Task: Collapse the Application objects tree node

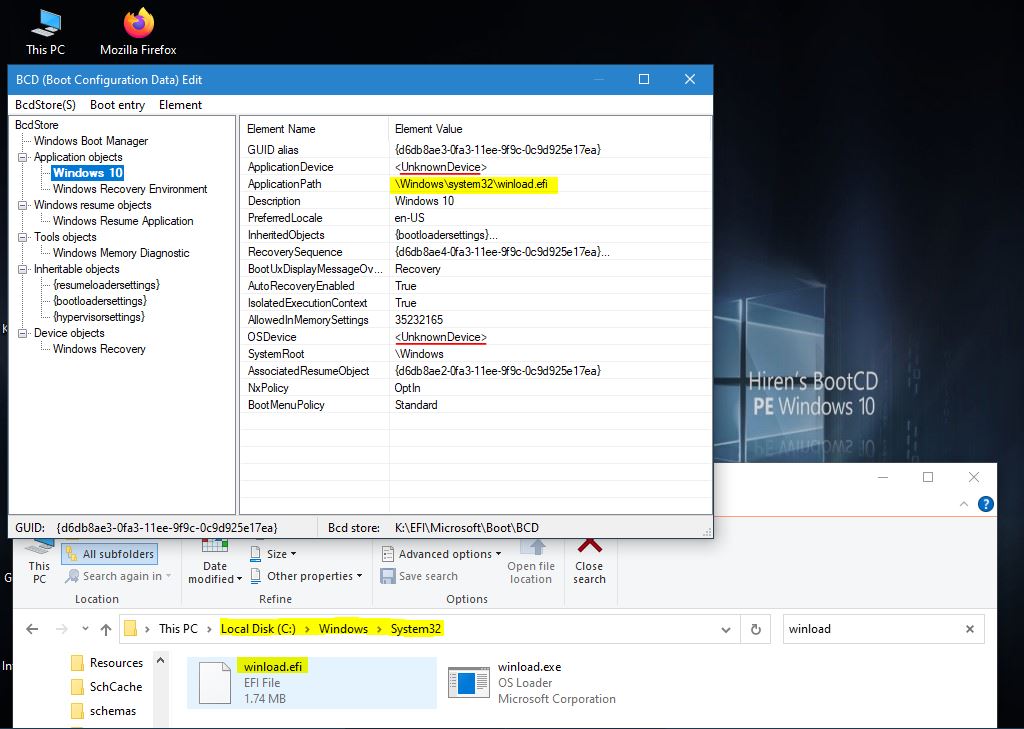Action: [x=23, y=157]
